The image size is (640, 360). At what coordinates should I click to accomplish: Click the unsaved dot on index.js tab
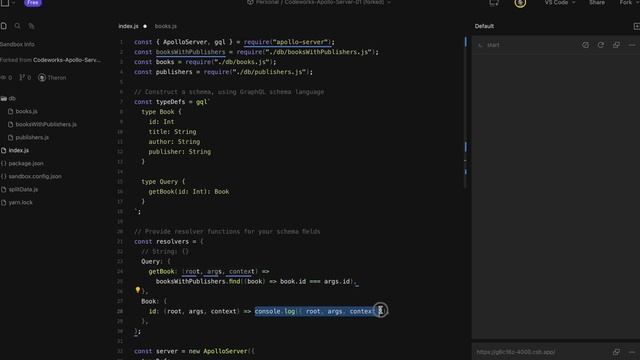tap(144, 26)
